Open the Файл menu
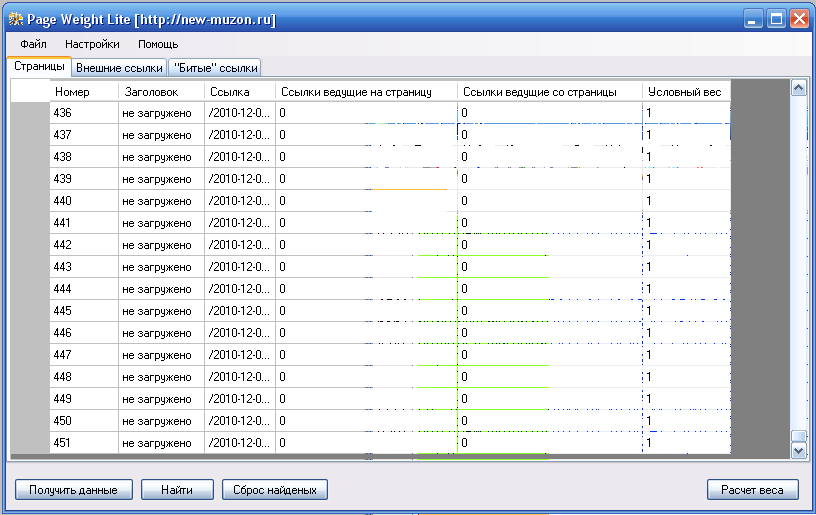The image size is (816, 515). pos(33,44)
